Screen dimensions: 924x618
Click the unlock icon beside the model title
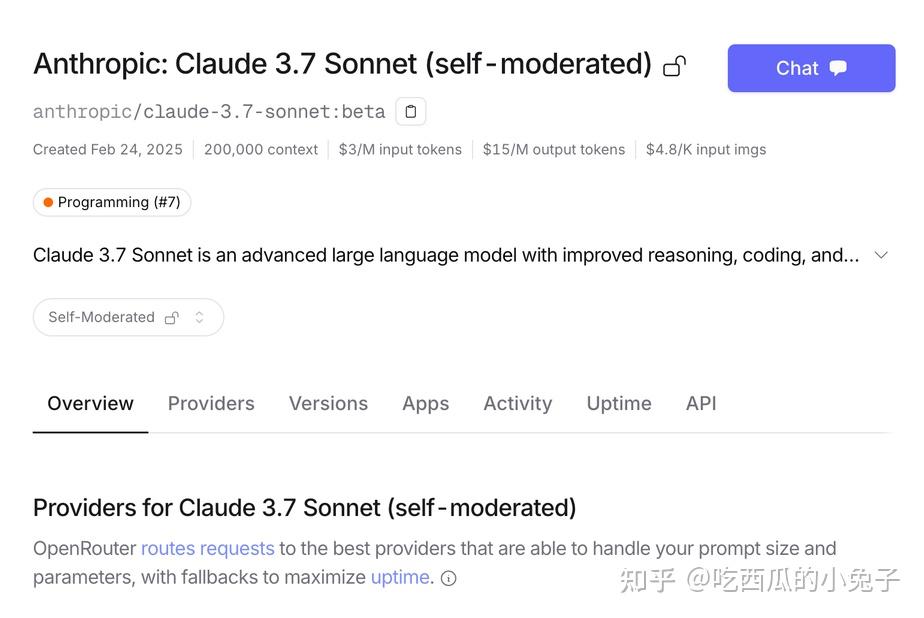point(675,66)
